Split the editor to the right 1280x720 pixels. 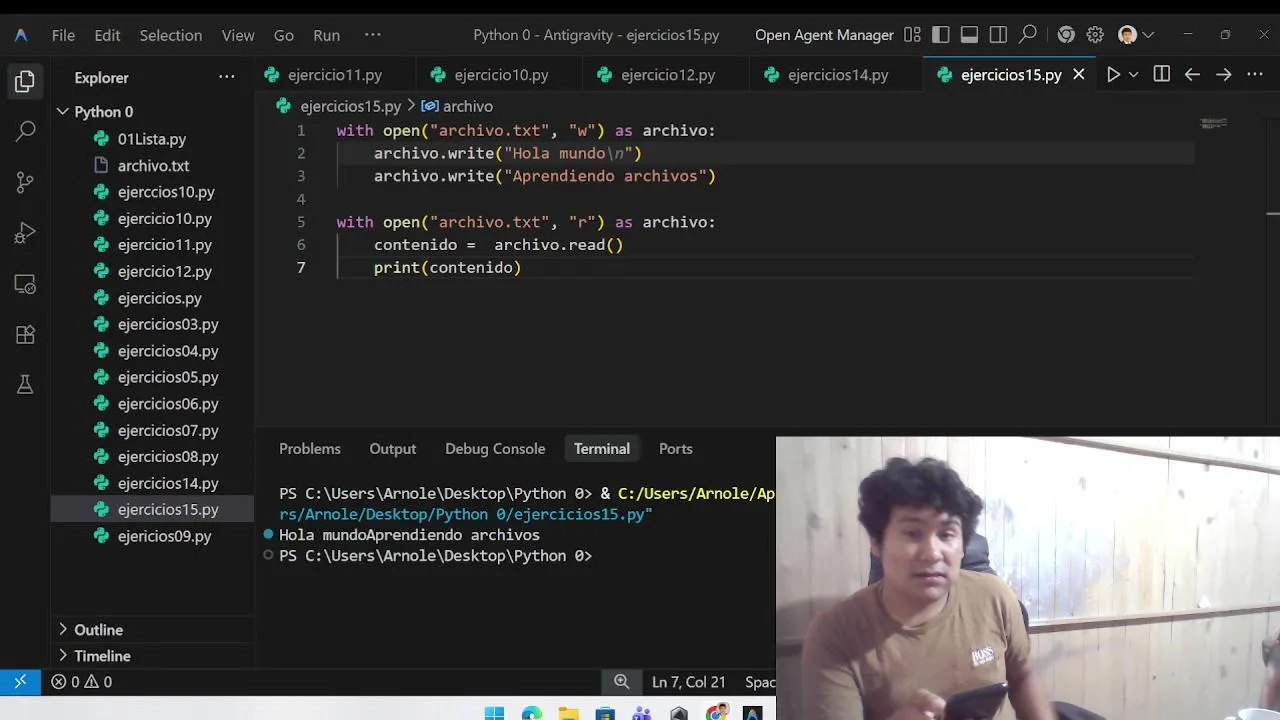tap(1161, 75)
